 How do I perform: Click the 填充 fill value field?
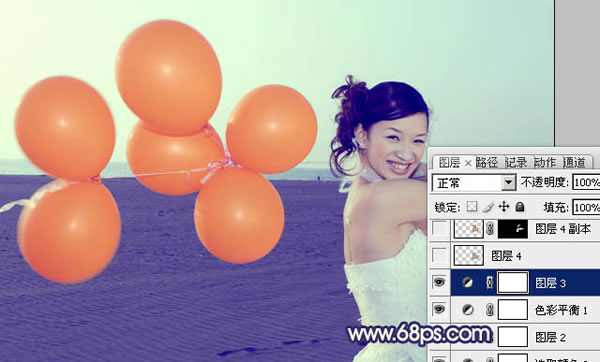click(x=586, y=207)
